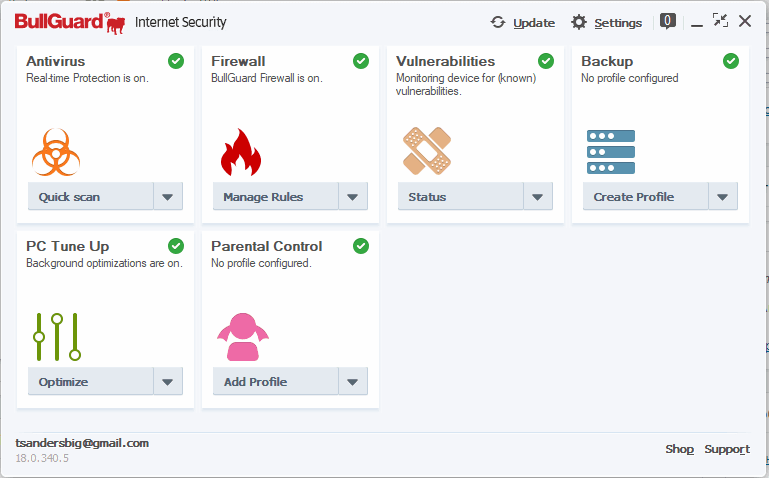This screenshot has width=769, height=478.
Task: Expand the Optimize dropdown arrow
Action: pyautogui.click(x=168, y=381)
